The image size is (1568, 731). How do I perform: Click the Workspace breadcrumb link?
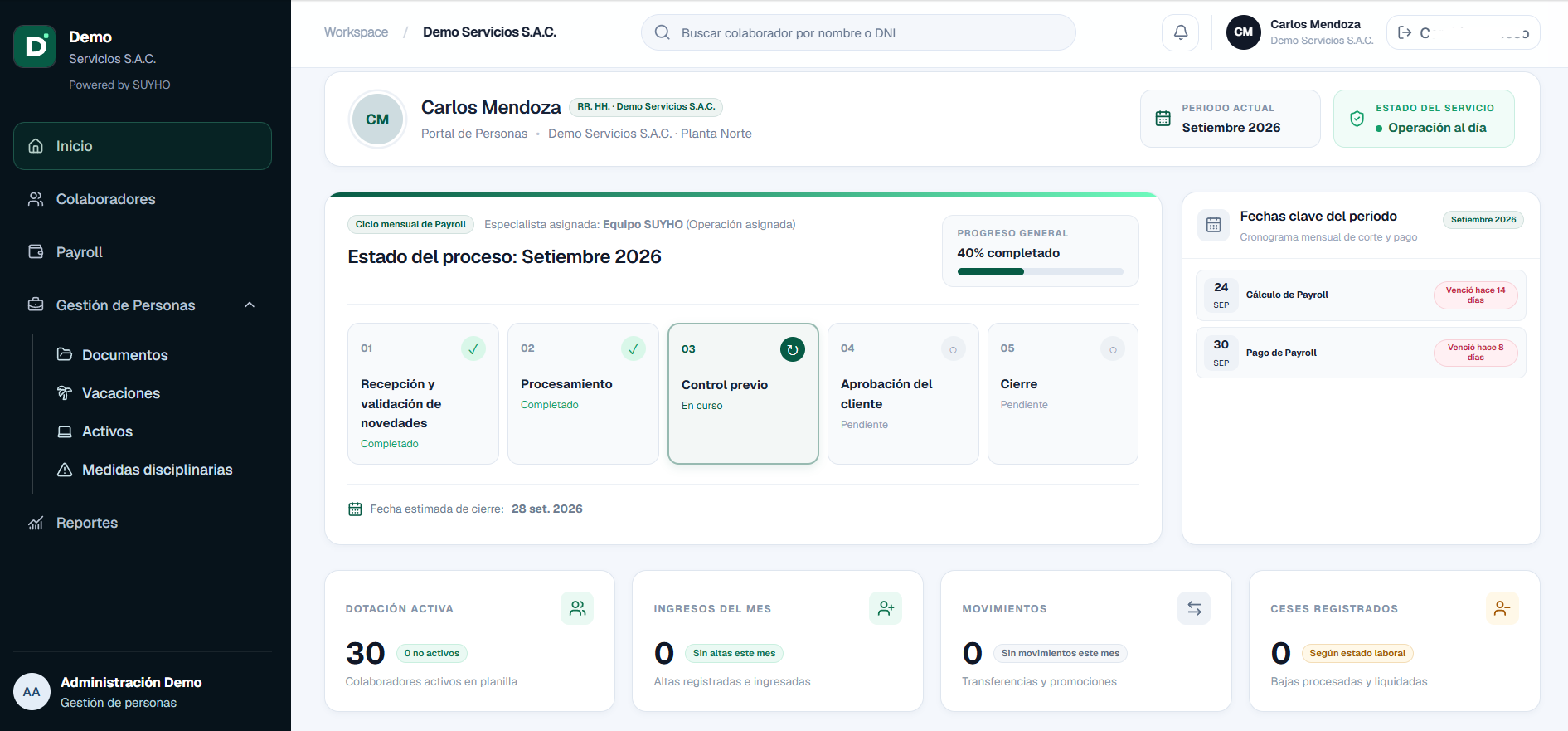[356, 32]
